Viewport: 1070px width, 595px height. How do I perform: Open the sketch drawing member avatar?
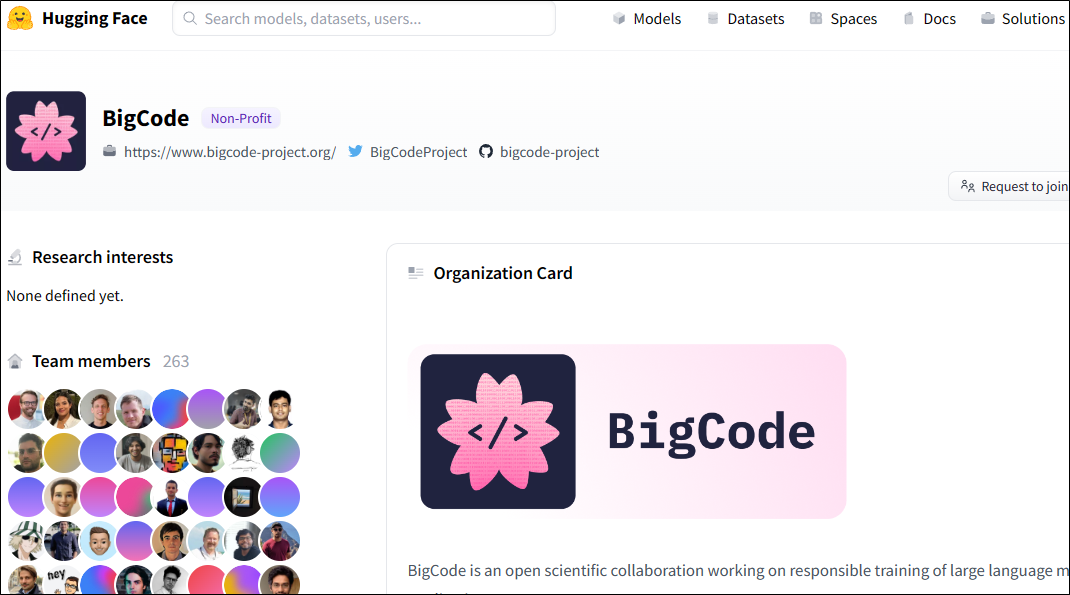pyautogui.click(x=244, y=453)
